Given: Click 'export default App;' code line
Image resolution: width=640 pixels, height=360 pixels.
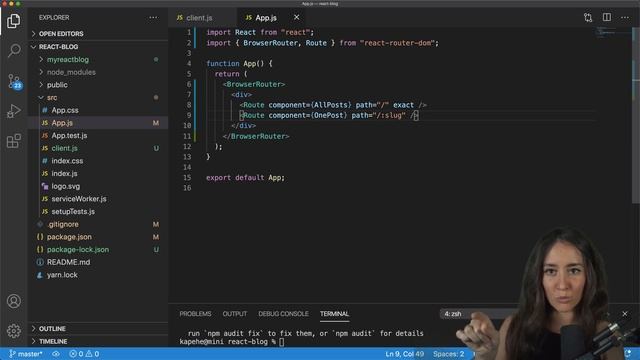Looking at the screenshot, I should pyautogui.click(x=245, y=178).
